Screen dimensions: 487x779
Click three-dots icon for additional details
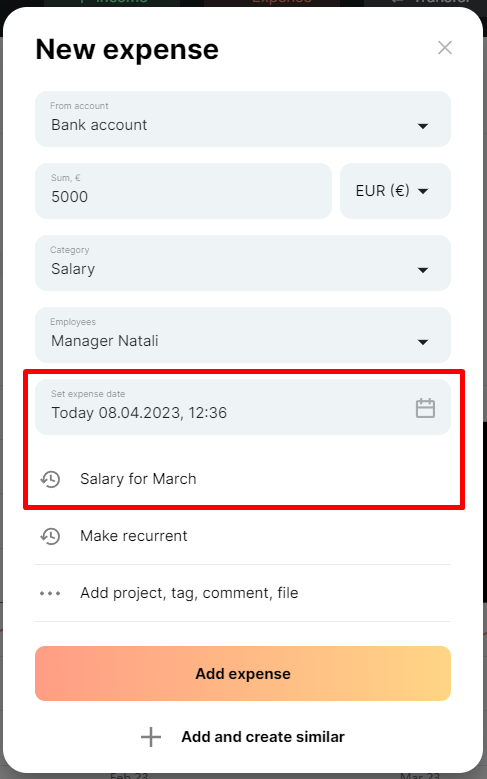coord(50,593)
